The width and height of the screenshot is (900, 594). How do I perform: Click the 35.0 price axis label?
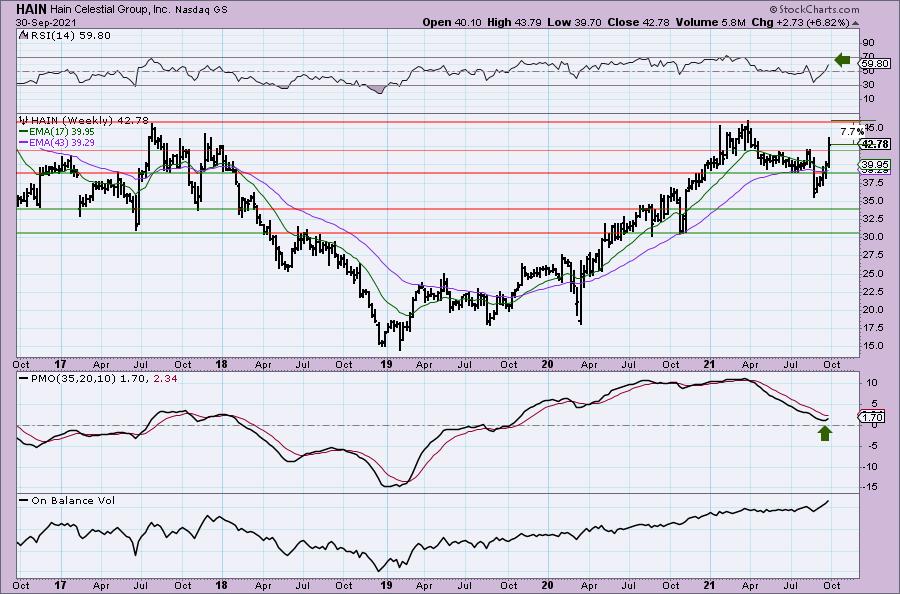[x=873, y=201]
